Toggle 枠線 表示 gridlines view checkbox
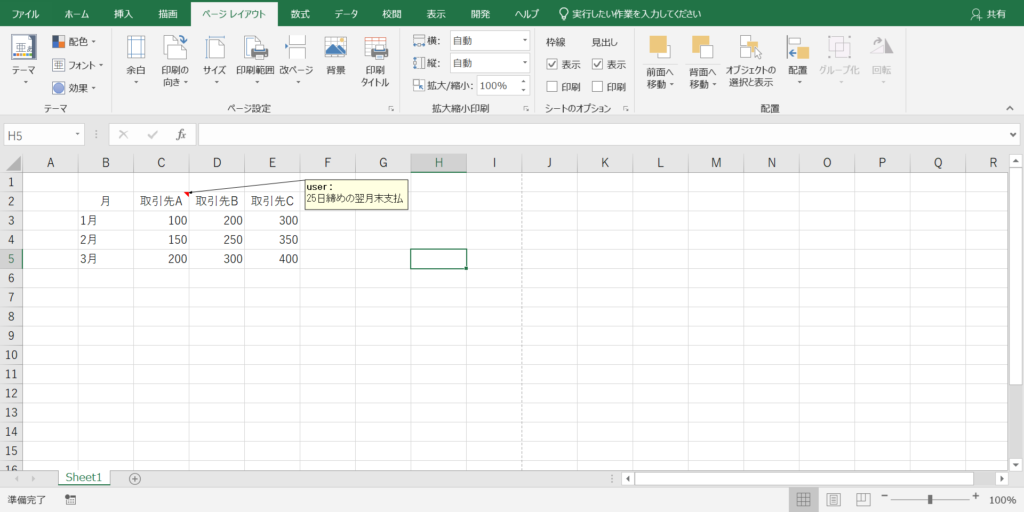The width and height of the screenshot is (1024, 512). click(552, 65)
